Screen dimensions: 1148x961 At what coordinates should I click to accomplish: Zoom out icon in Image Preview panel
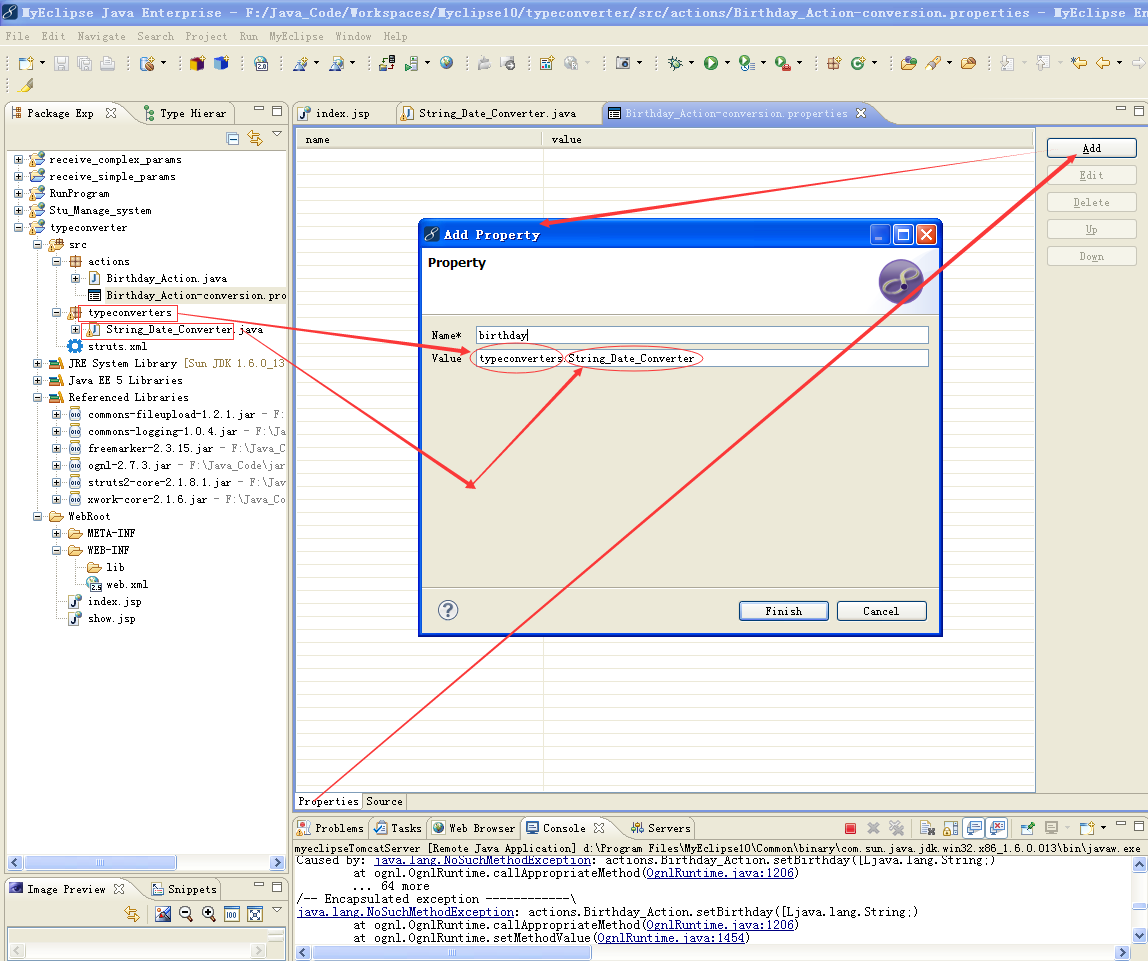[x=185, y=913]
